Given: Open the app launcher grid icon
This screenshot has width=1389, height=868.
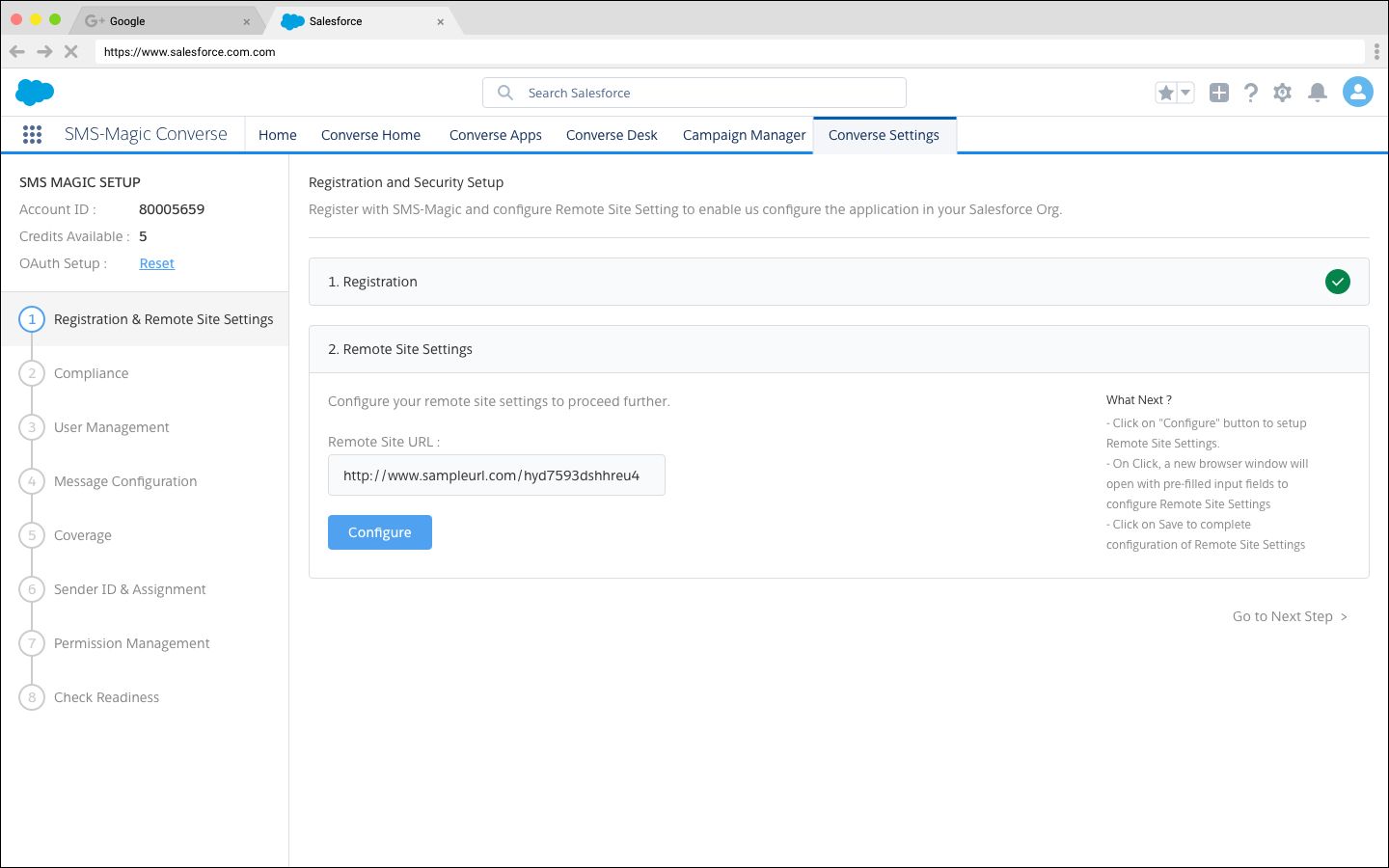Looking at the screenshot, I should (x=32, y=135).
